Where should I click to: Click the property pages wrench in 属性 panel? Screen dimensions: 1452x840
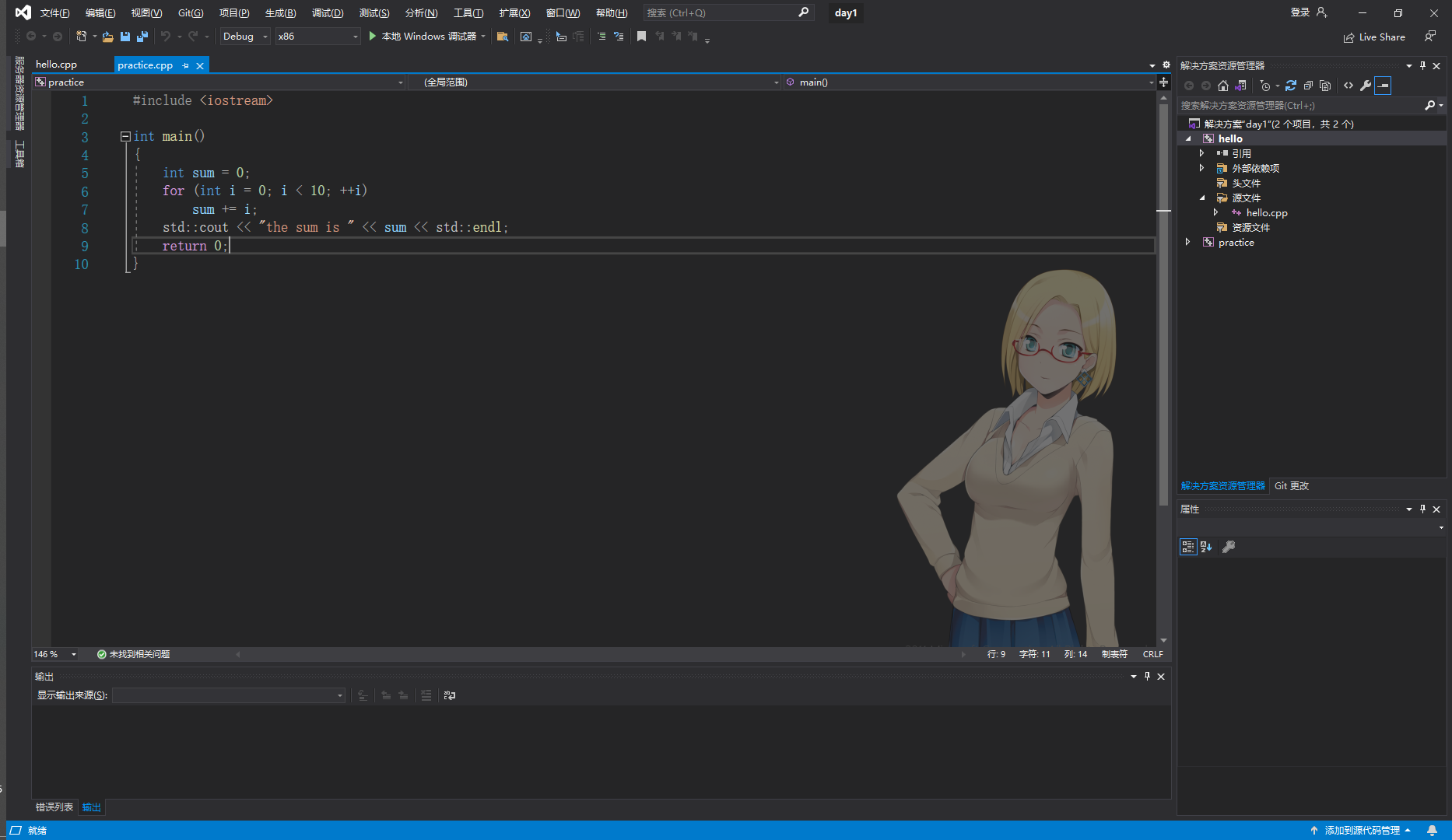(x=1229, y=547)
